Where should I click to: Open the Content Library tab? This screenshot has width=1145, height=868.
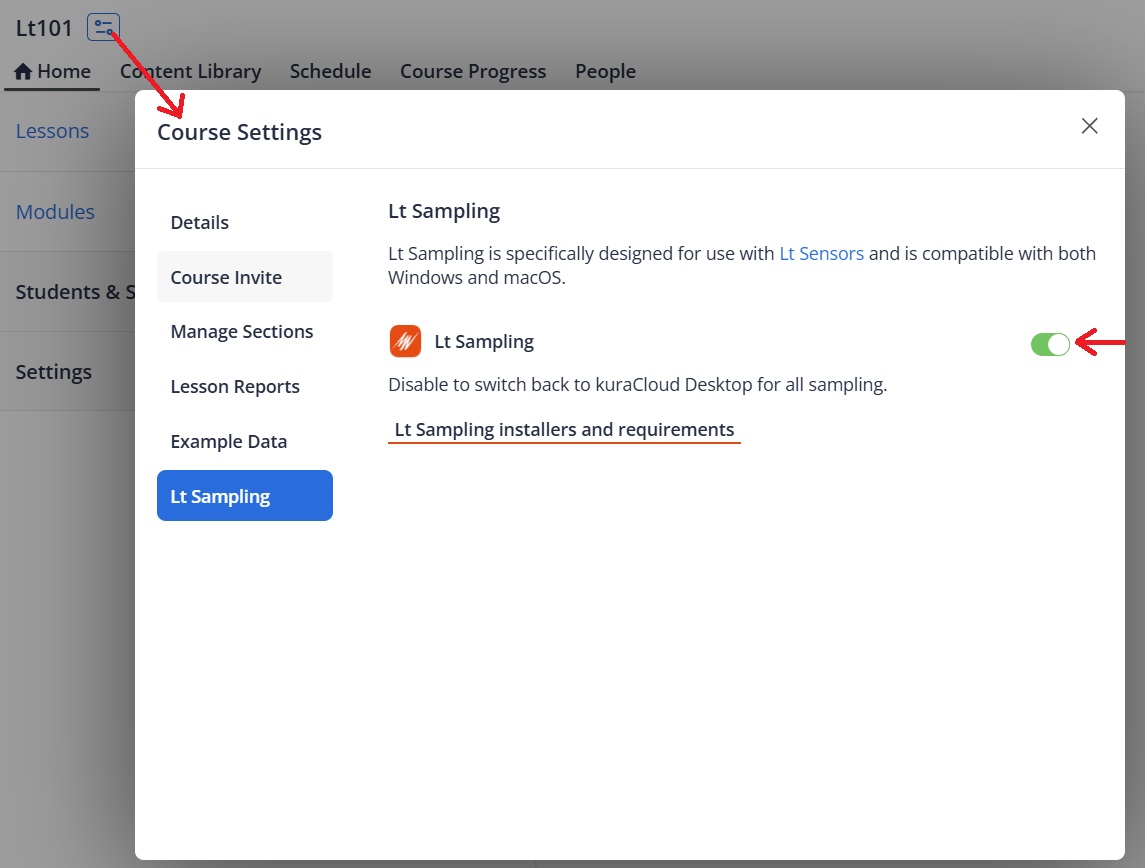click(x=190, y=72)
